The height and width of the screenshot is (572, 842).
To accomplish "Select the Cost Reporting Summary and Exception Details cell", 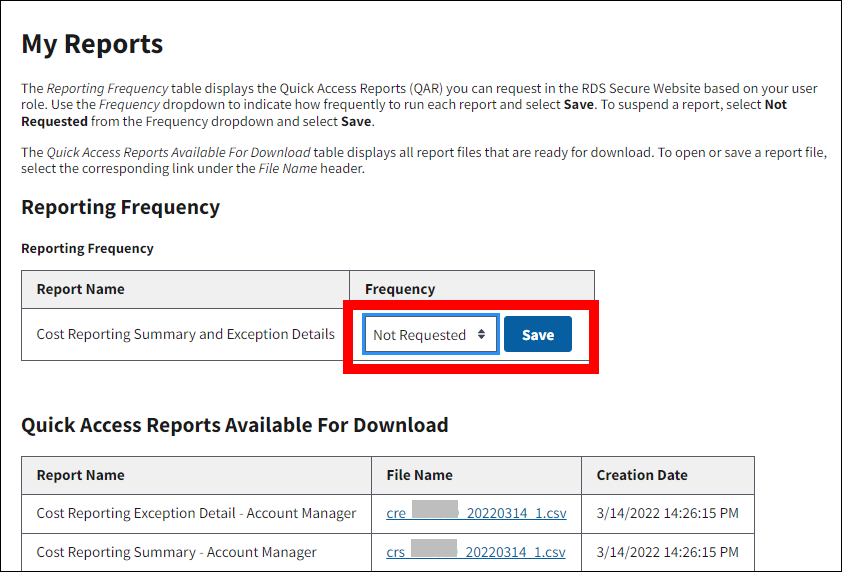I will tap(186, 334).
